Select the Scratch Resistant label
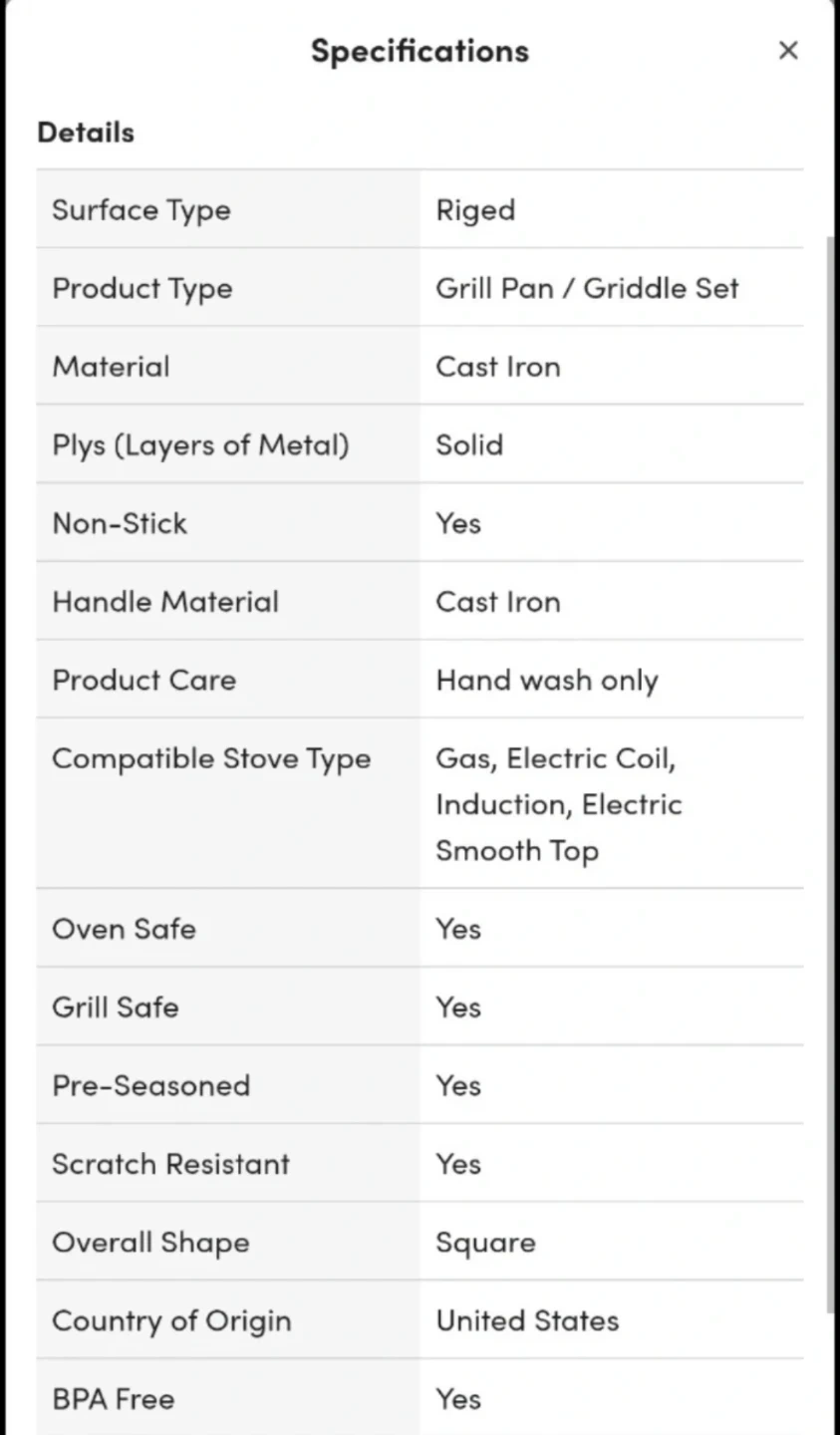Image resolution: width=840 pixels, height=1435 pixels. coord(170,1164)
